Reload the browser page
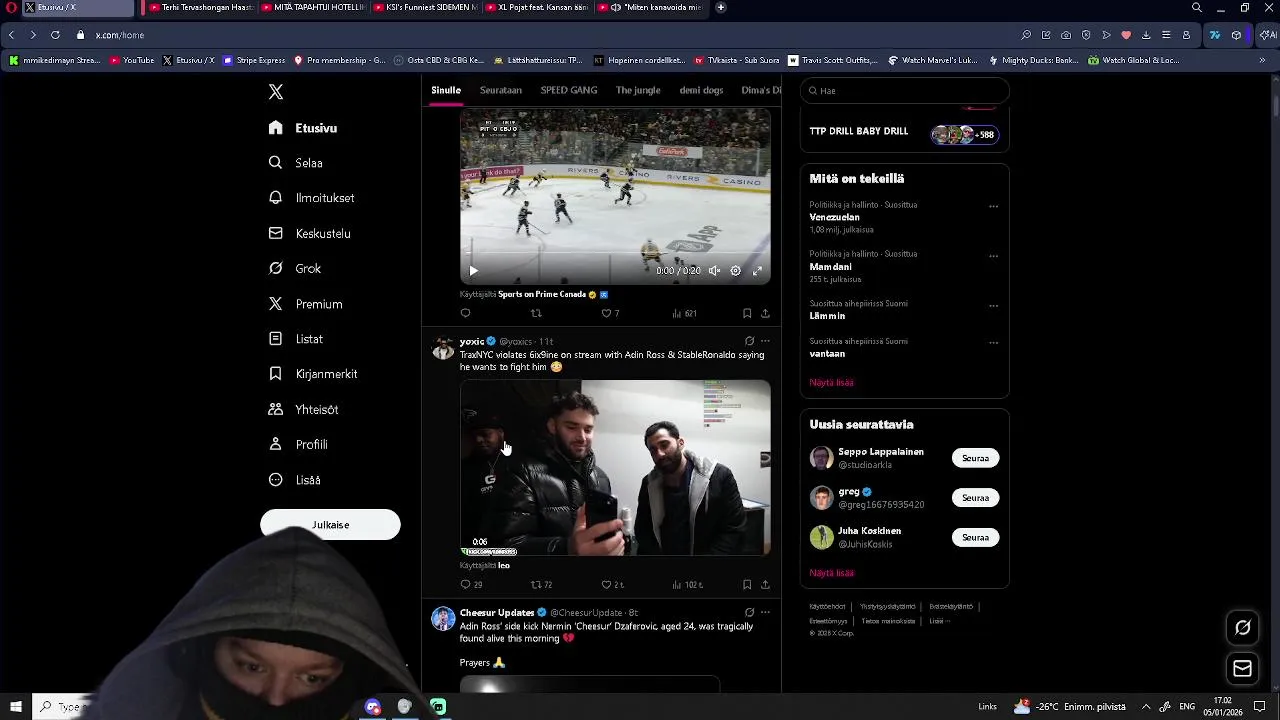1280x720 pixels. click(x=55, y=35)
